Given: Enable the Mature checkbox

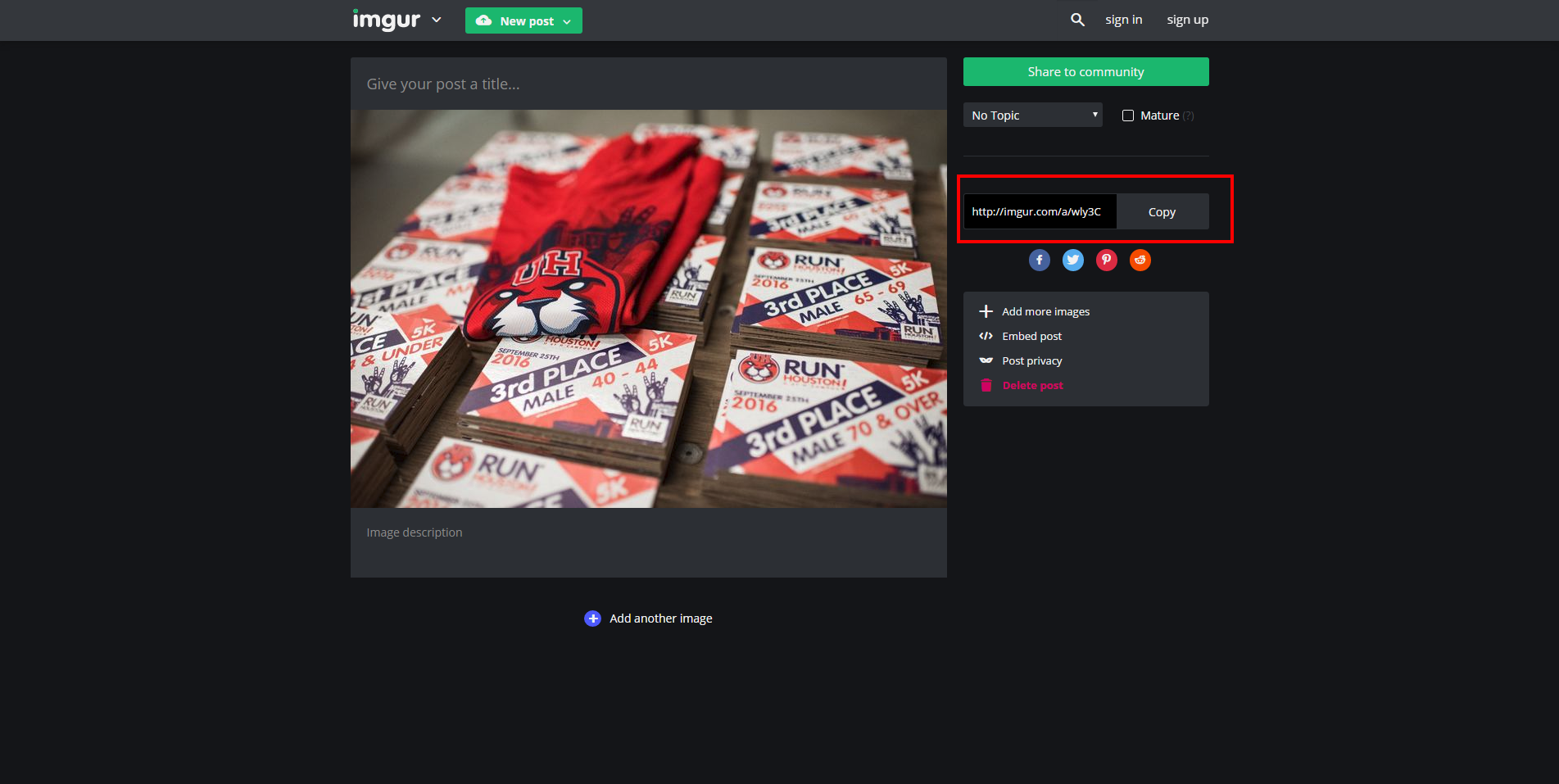Looking at the screenshot, I should (x=1128, y=116).
